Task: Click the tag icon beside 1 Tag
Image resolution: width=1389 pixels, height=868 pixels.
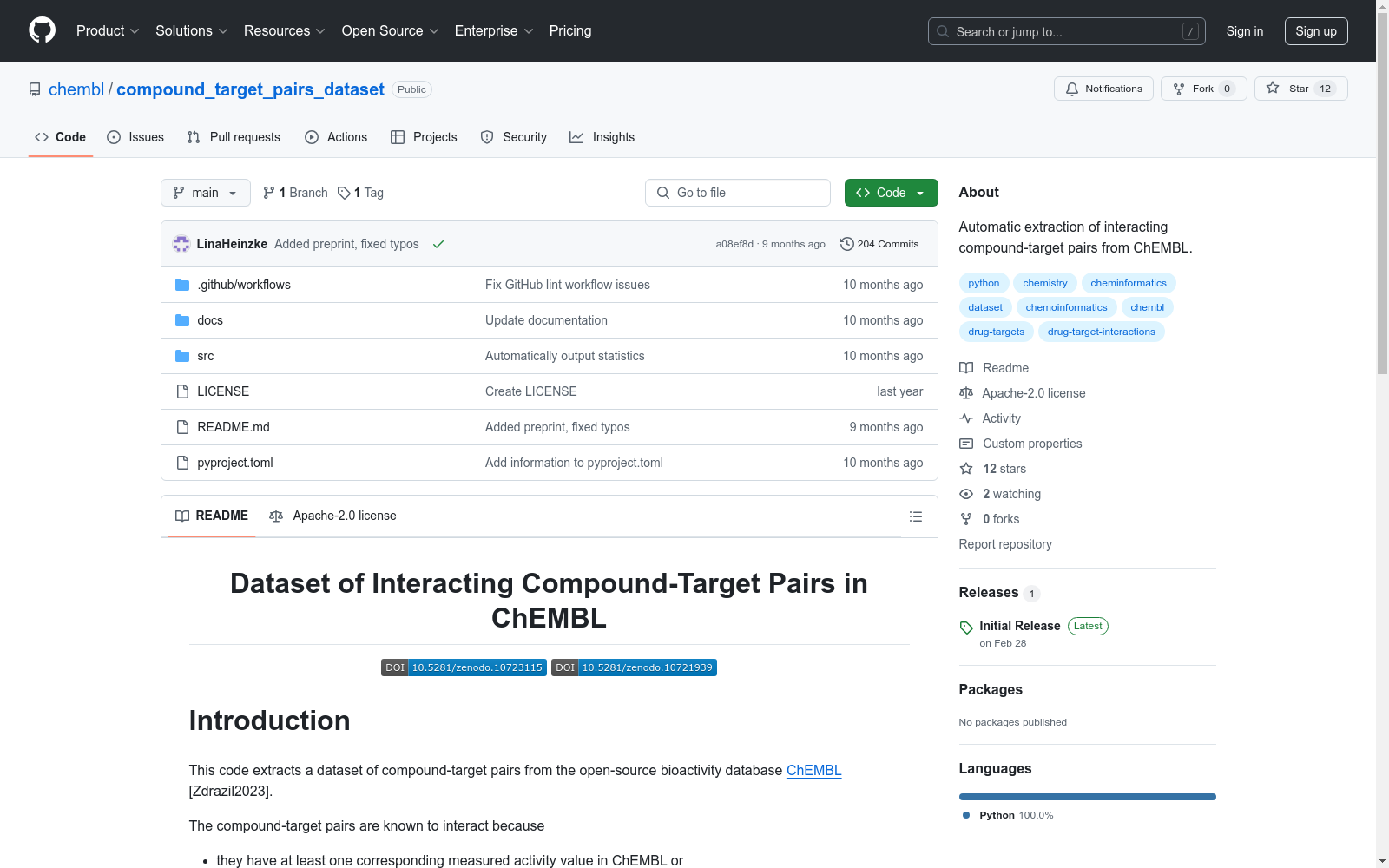Action: tap(344, 193)
